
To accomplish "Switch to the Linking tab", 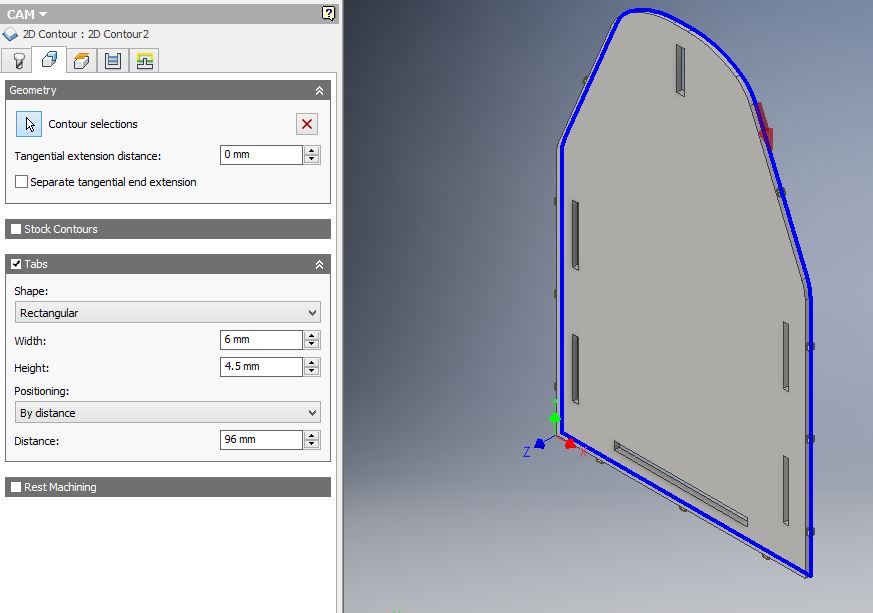I will [144, 60].
